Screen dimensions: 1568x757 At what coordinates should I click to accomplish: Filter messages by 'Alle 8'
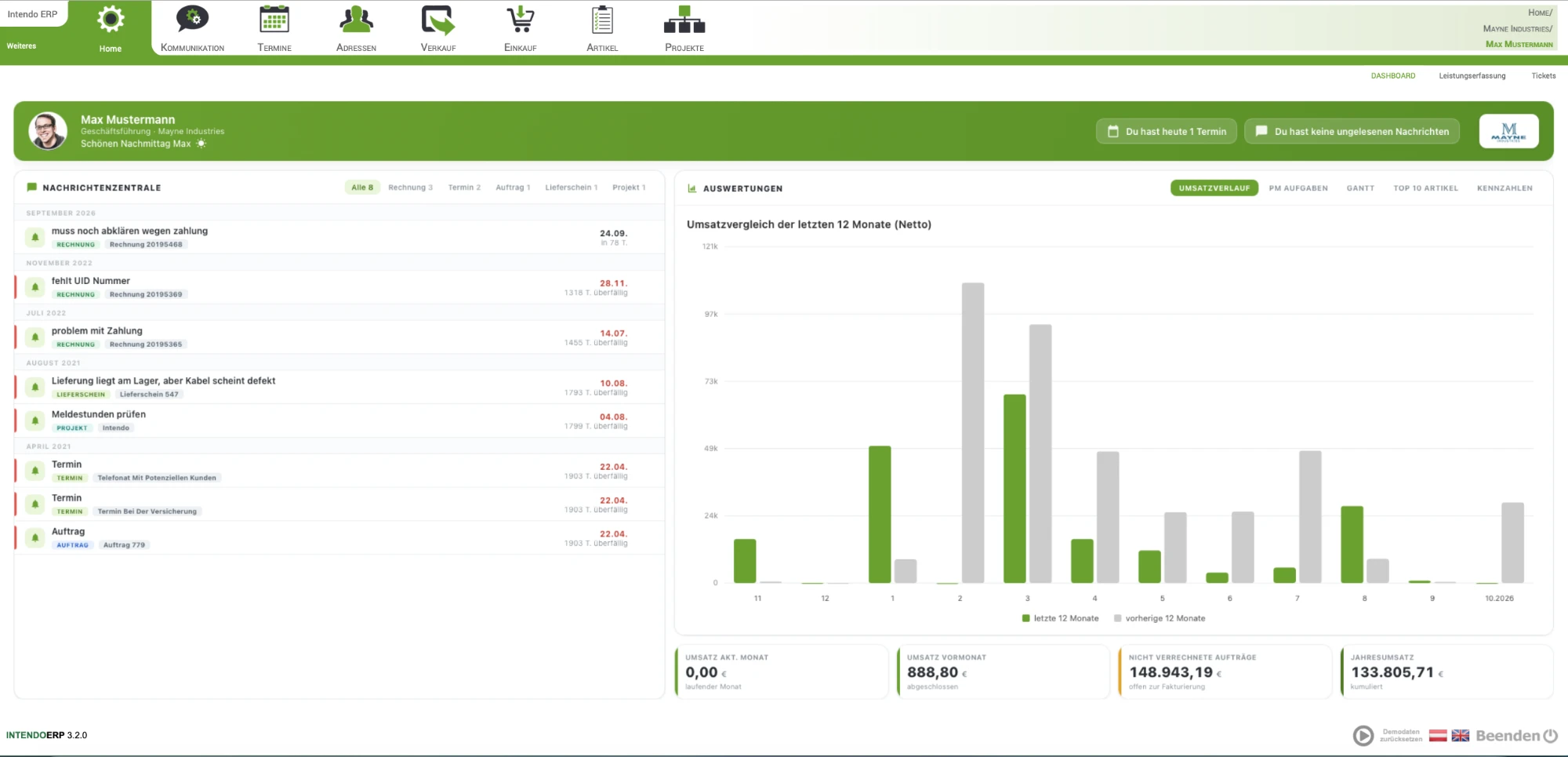pos(362,187)
